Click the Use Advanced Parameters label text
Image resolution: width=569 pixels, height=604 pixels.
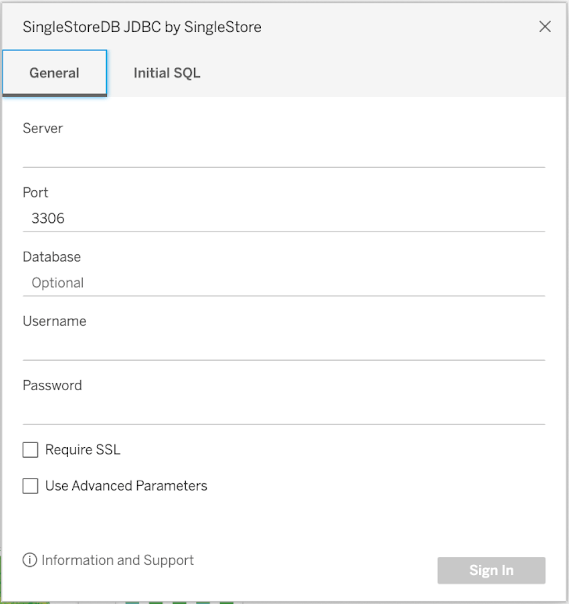coord(126,486)
